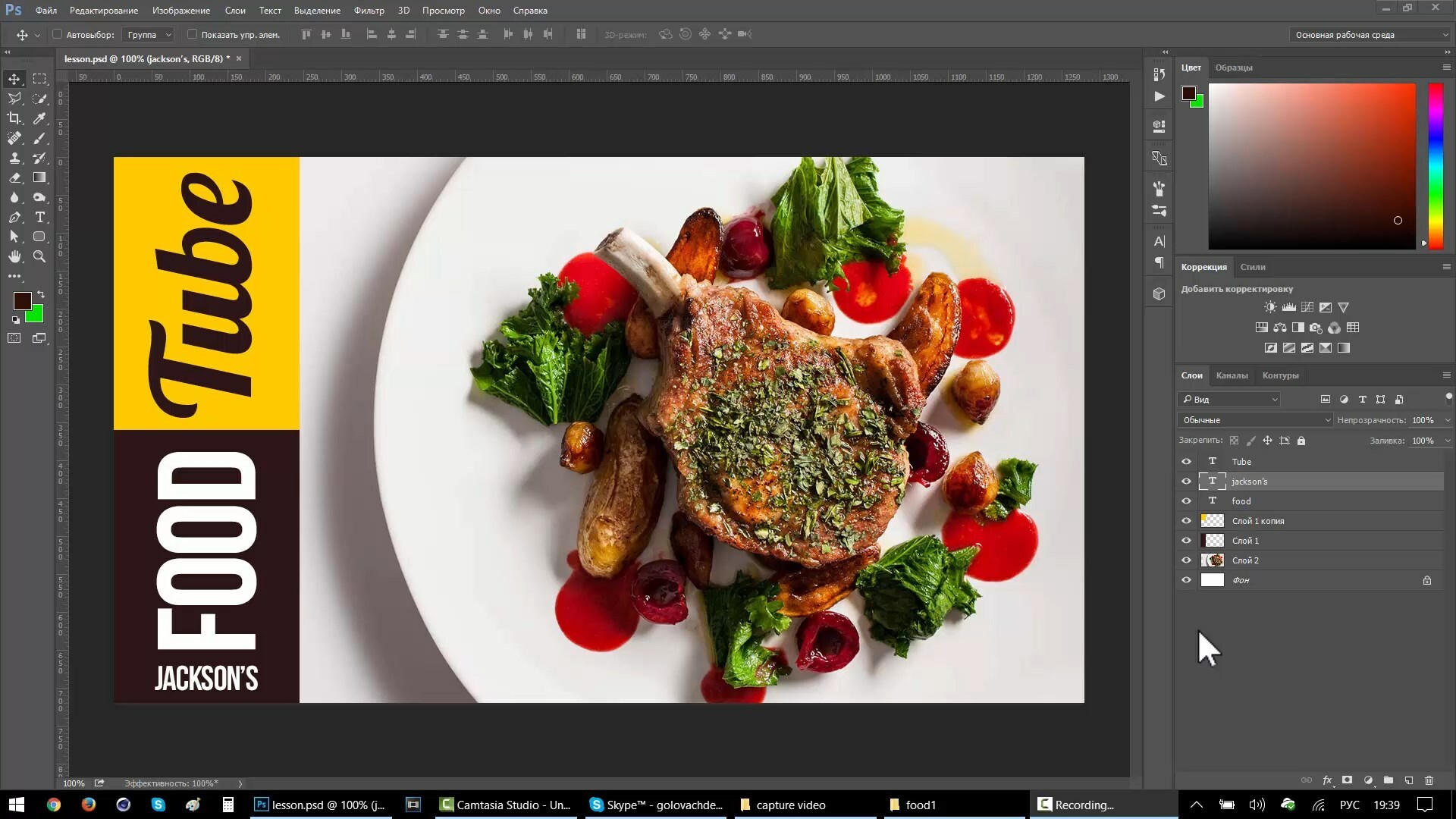This screenshot has height=819, width=1456.
Task: Enable Показать упр. элем. checkbox
Action: 192,34
